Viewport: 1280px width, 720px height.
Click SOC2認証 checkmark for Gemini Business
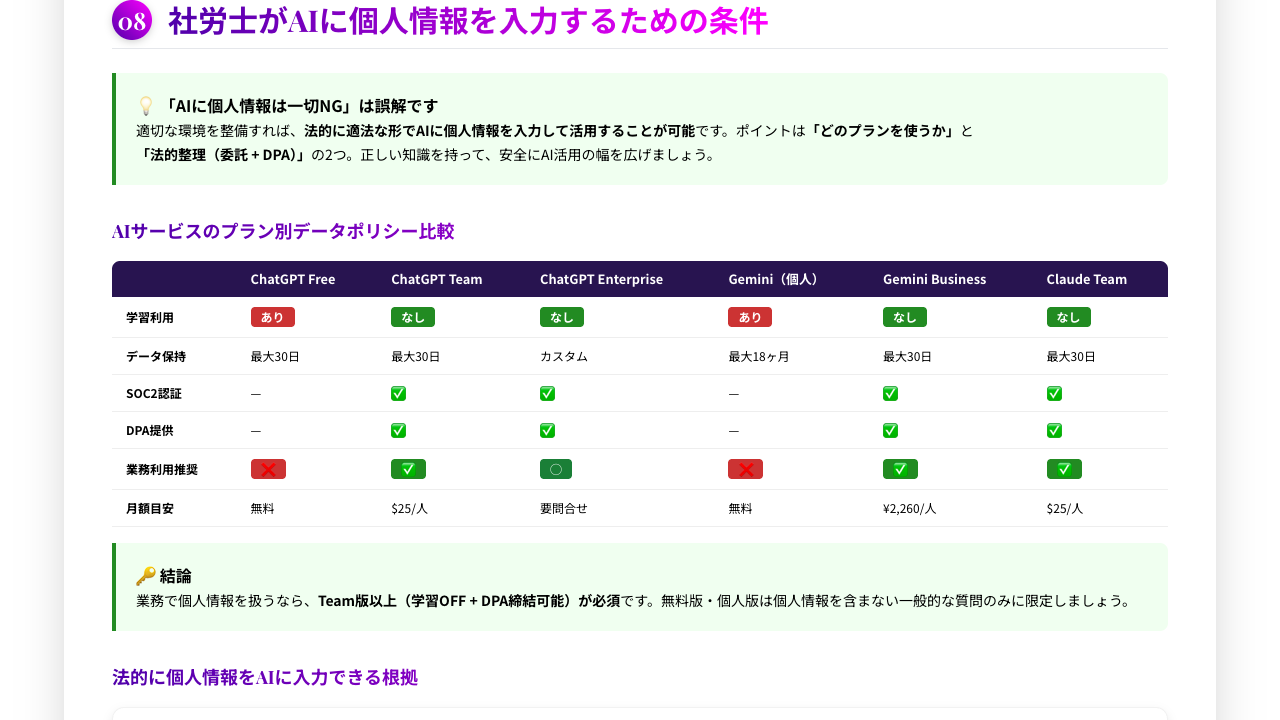pyautogui.click(x=891, y=394)
